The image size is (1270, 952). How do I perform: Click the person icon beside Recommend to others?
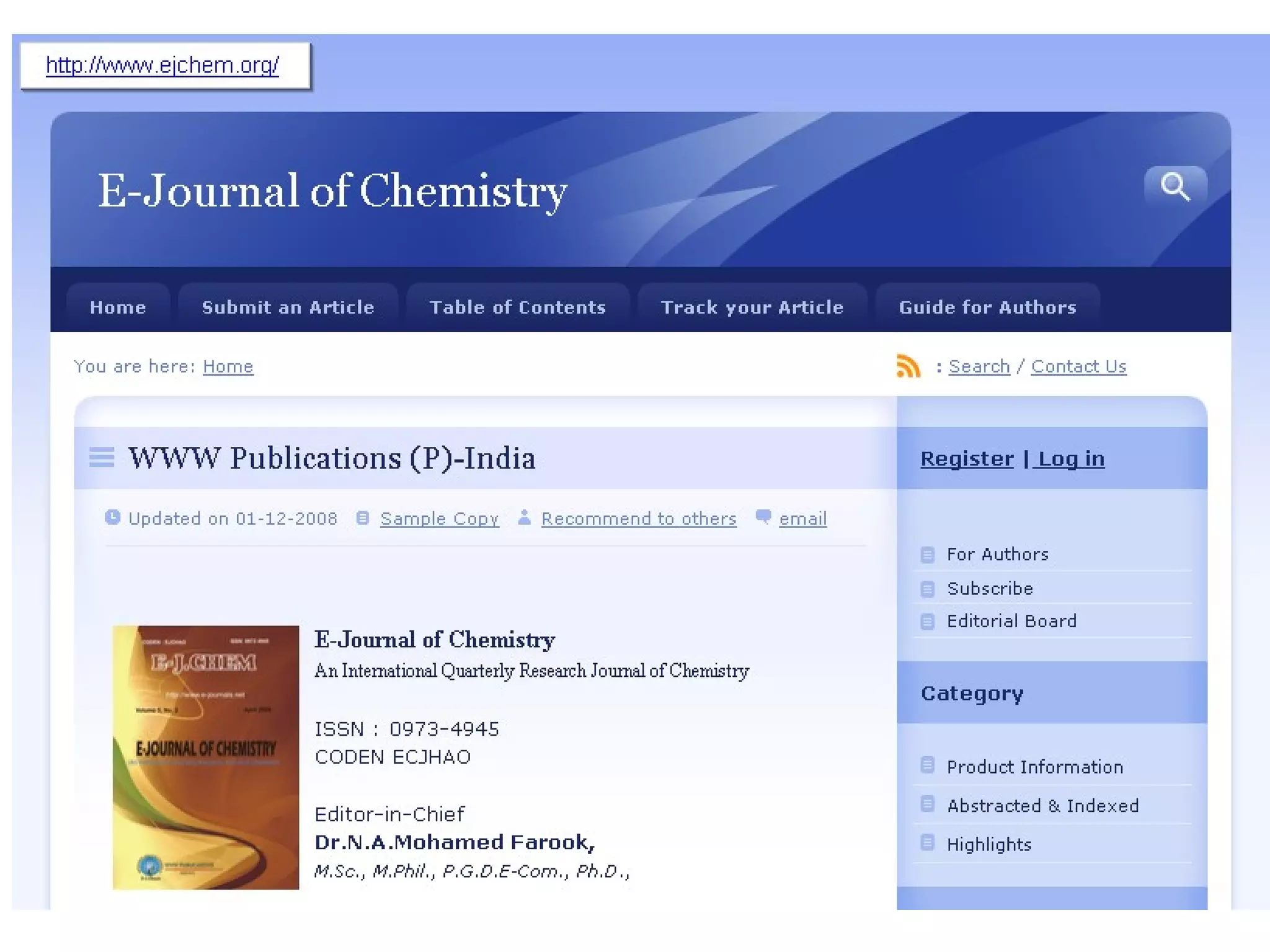click(x=524, y=517)
